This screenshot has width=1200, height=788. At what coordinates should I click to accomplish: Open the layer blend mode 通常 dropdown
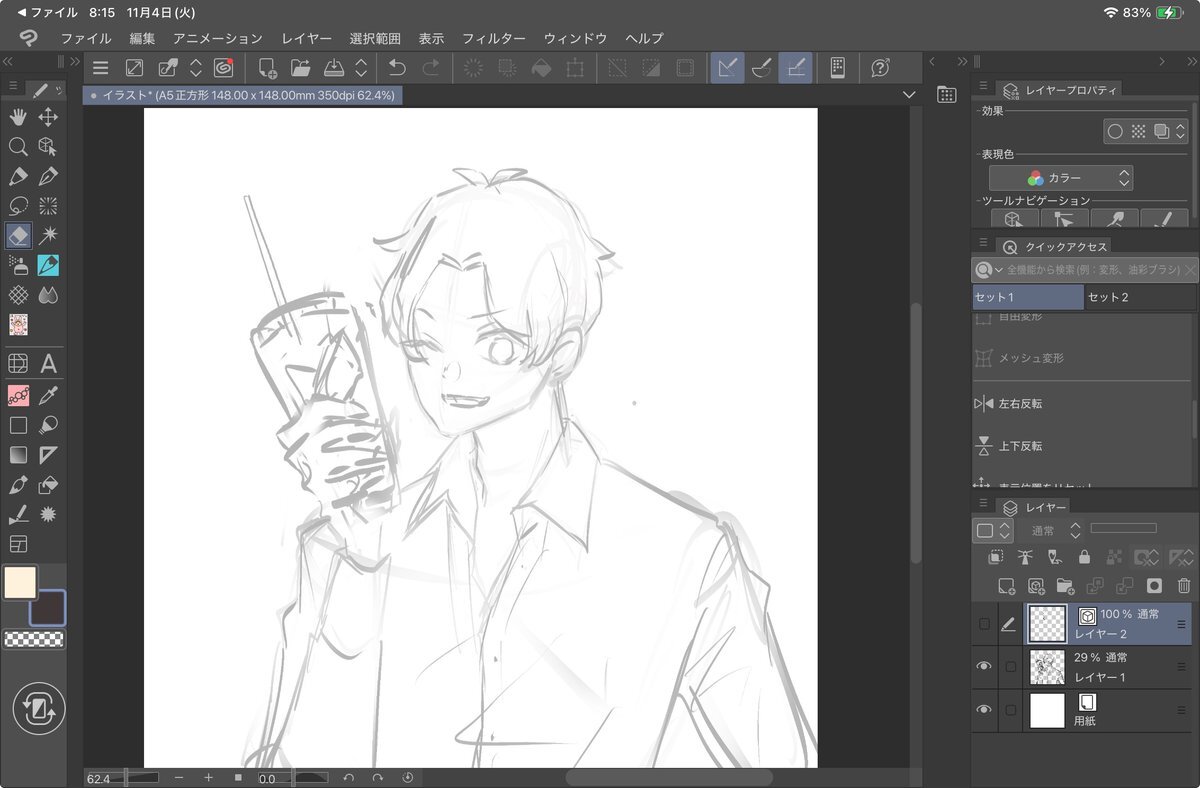coord(1054,531)
